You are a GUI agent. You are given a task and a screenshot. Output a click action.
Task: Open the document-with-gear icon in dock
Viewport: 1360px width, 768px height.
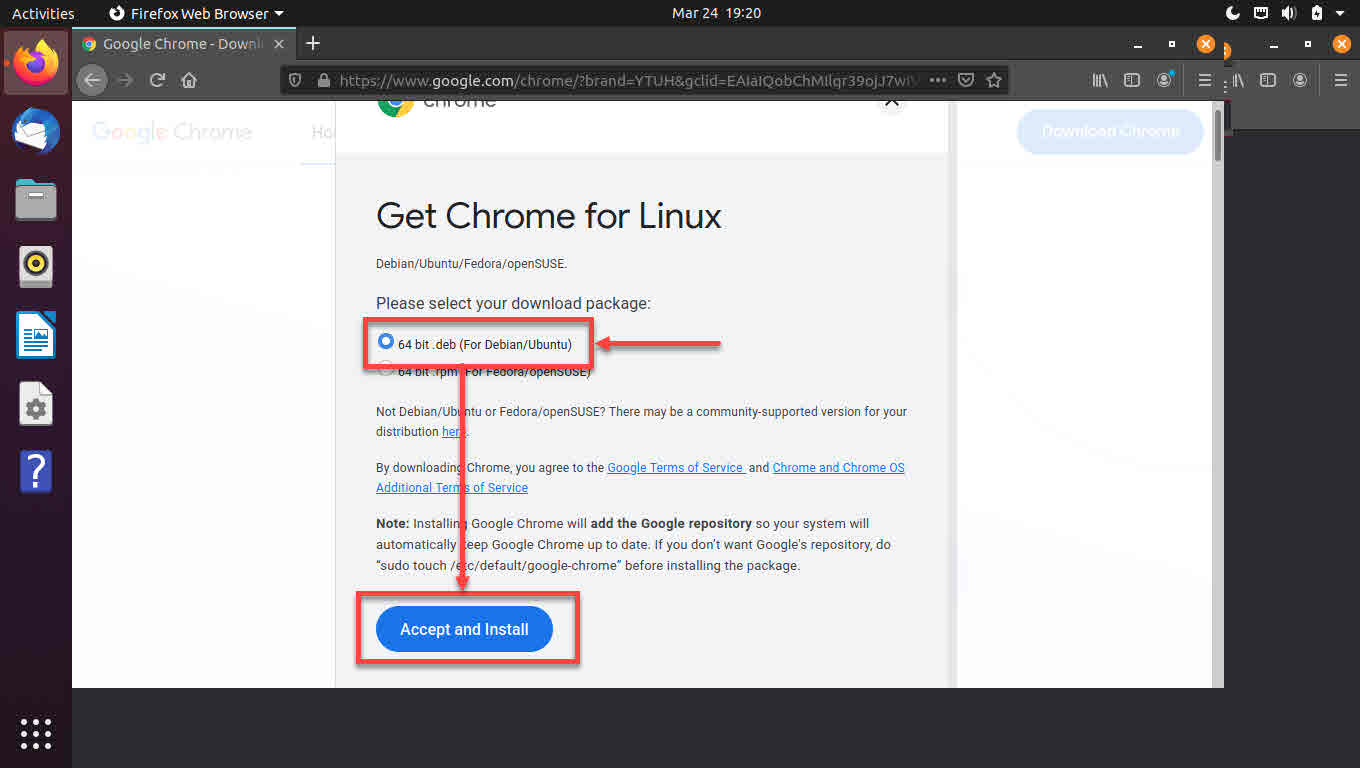[36, 403]
